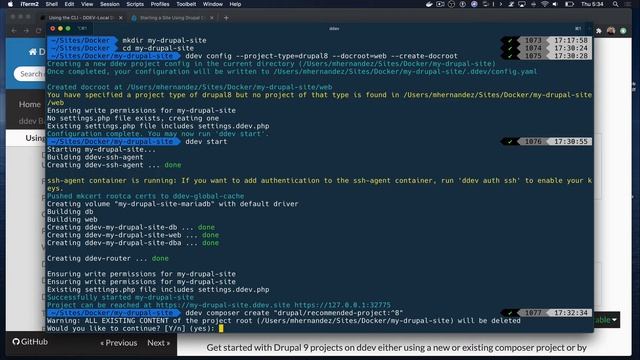Go to the Previous docs page
Screen dimensions: 640x360
[x=119, y=343]
